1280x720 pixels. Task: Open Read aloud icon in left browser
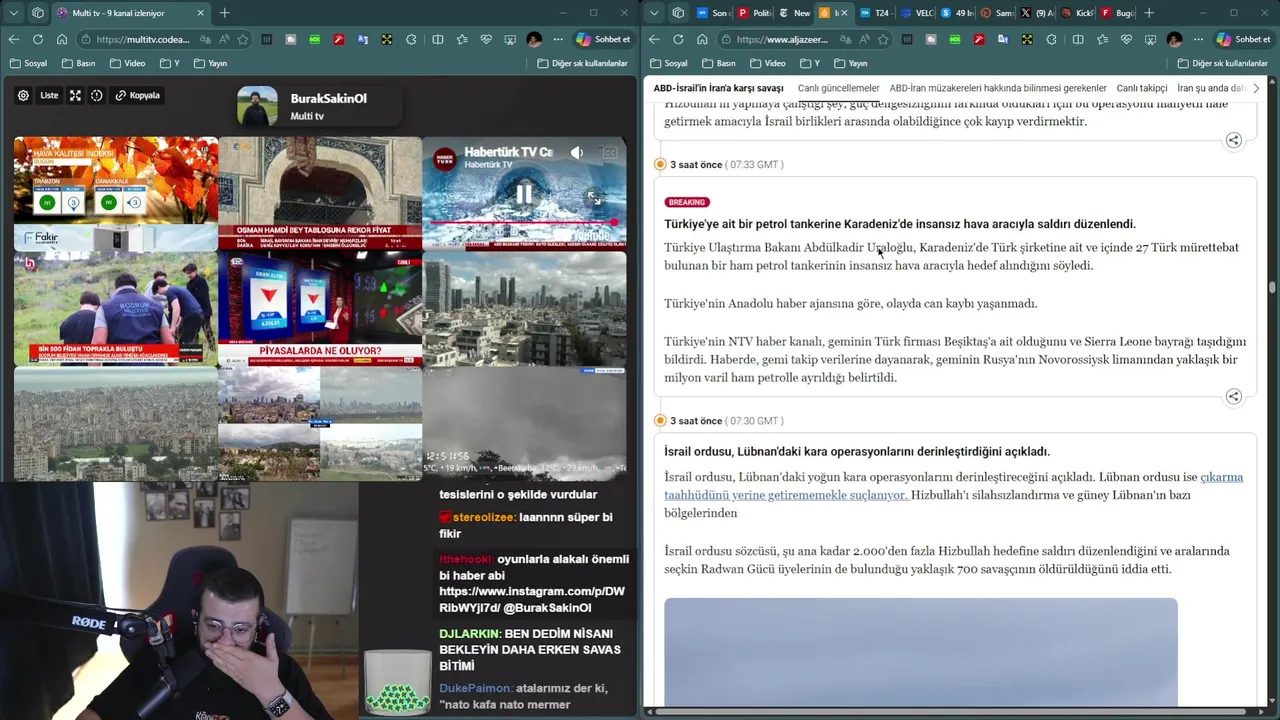click(223, 40)
